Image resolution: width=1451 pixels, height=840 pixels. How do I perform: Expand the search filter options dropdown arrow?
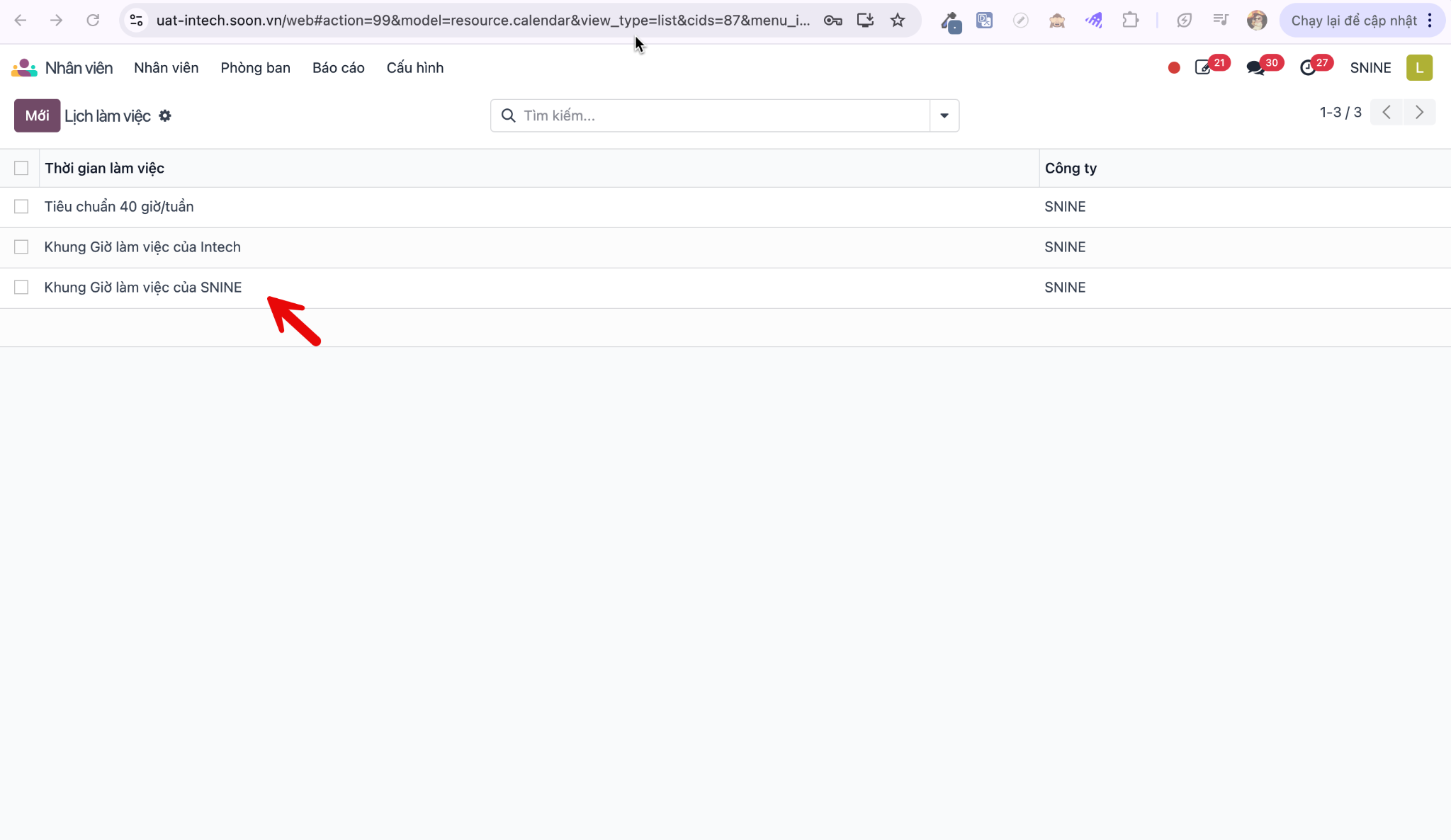point(944,115)
